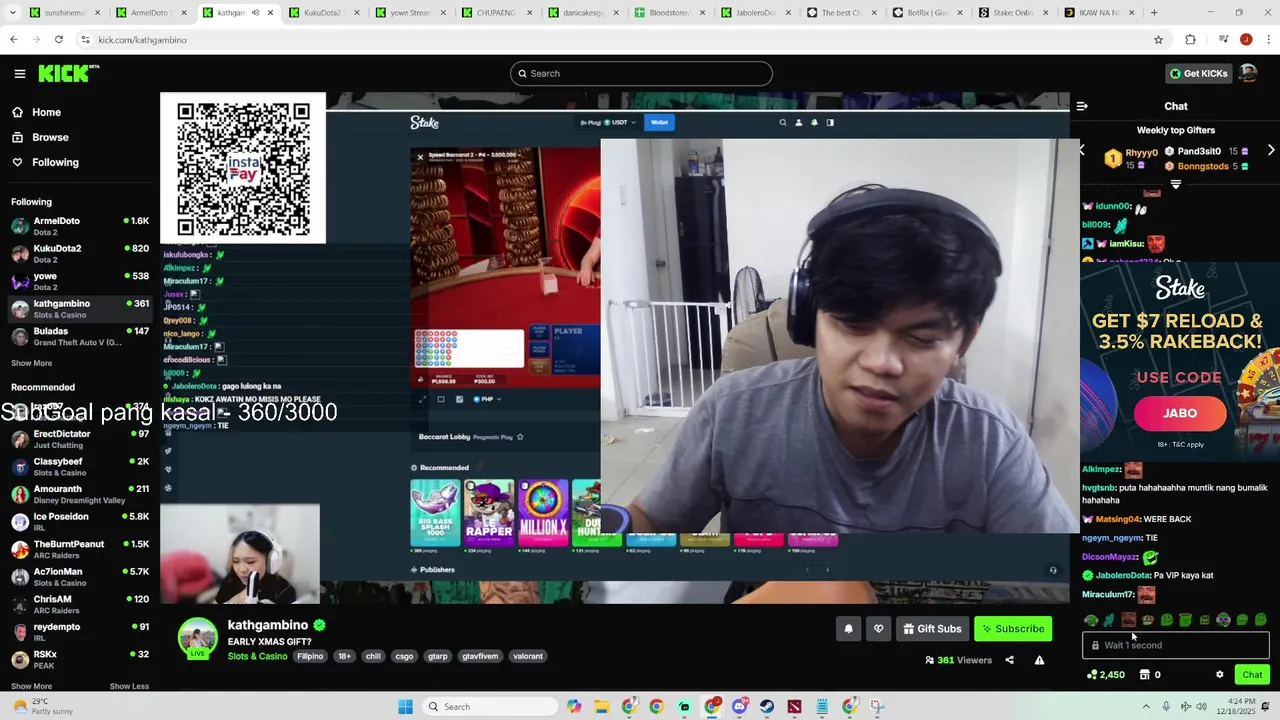
Task: Click Get KICKs button
Action: pyautogui.click(x=1197, y=73)
